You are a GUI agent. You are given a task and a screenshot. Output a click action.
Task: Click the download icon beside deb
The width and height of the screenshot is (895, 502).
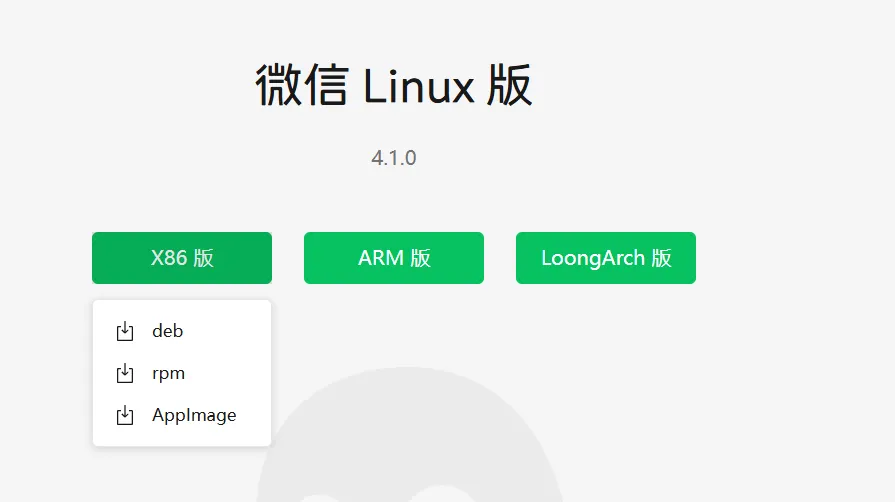click(x=125, y=331)
